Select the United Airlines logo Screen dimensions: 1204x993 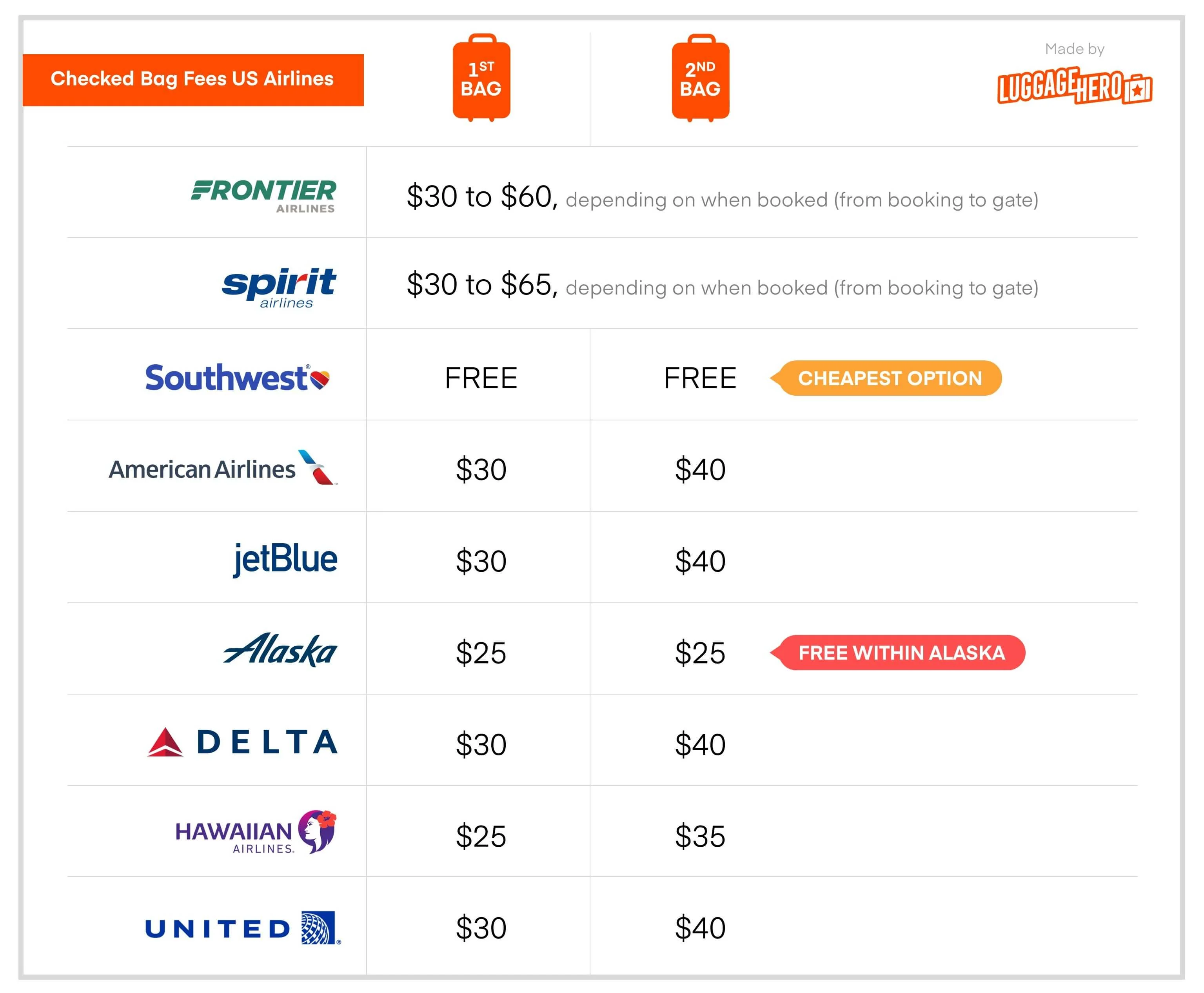(243, 927)
